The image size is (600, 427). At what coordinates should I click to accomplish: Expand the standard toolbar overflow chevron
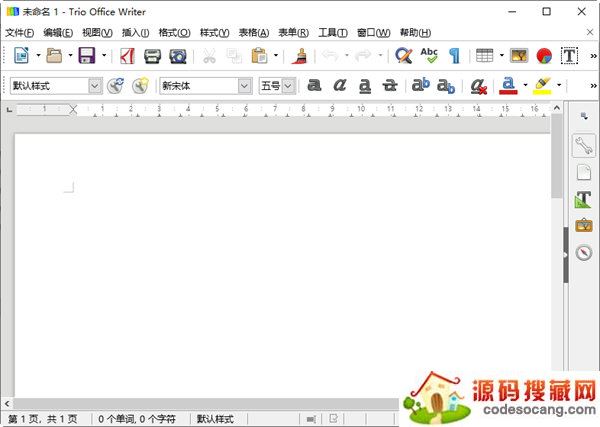pos(593,56)
